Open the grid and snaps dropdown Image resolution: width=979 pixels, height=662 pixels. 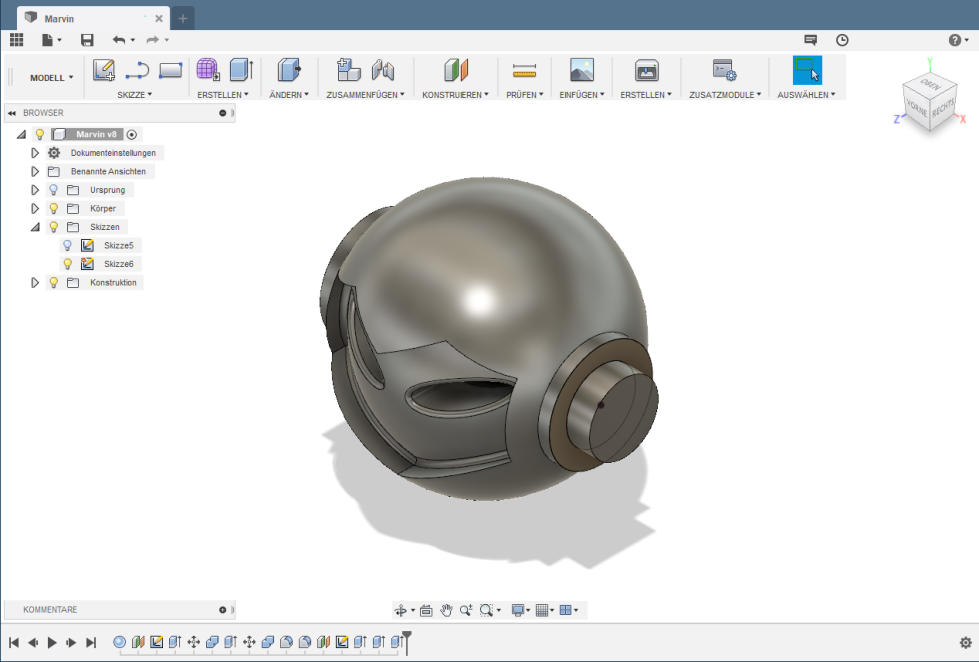[x=545, y=610]
